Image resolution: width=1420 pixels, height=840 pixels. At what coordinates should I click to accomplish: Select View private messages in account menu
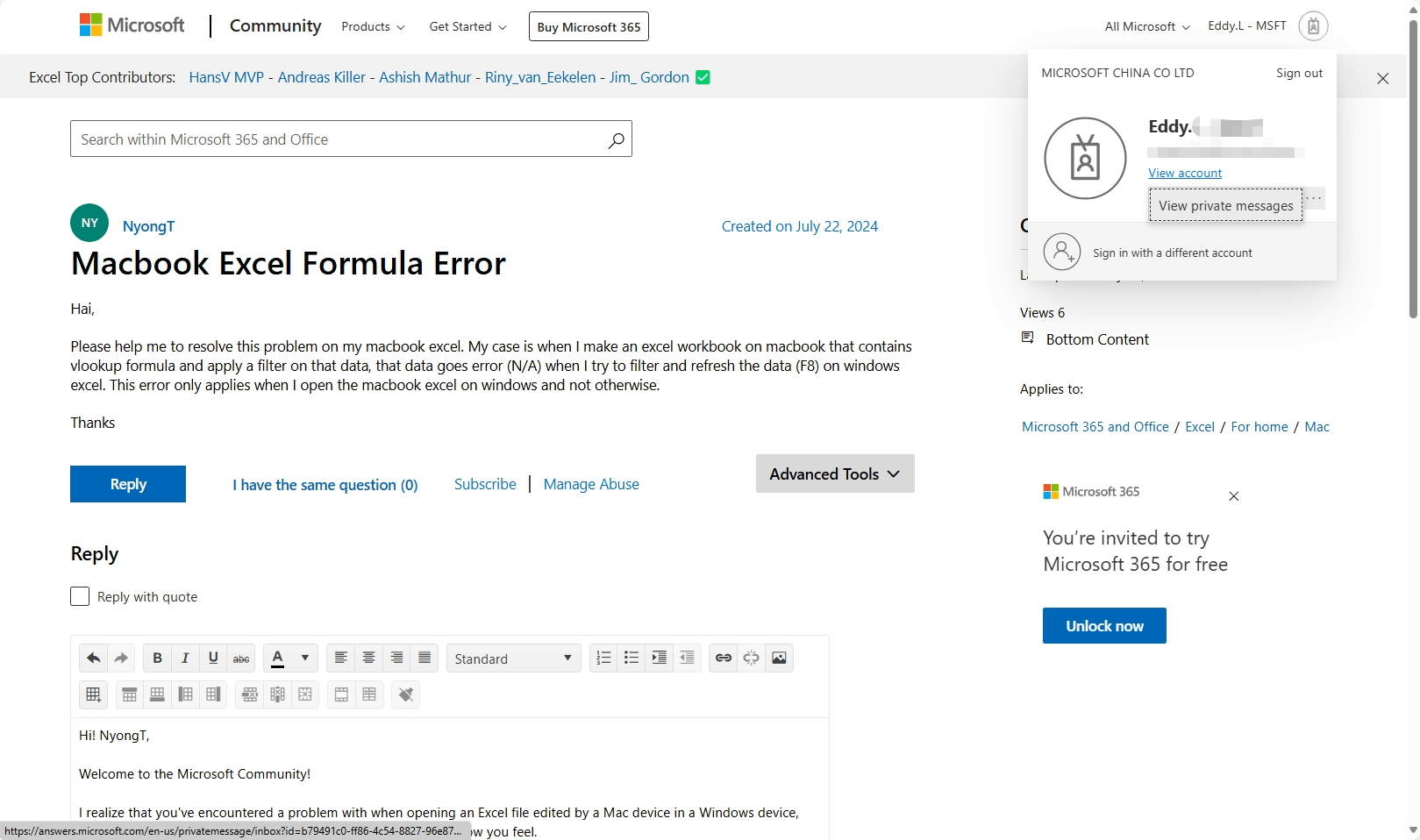1225,205
